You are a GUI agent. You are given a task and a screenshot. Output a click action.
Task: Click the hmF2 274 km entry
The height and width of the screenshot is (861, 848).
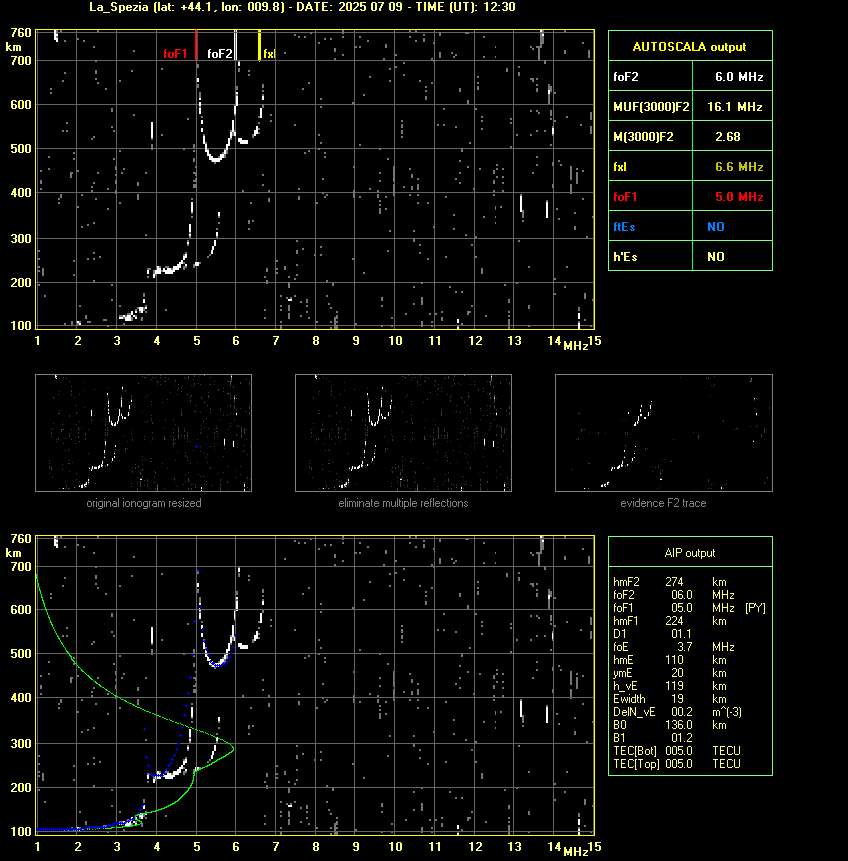tap(670, 582)
